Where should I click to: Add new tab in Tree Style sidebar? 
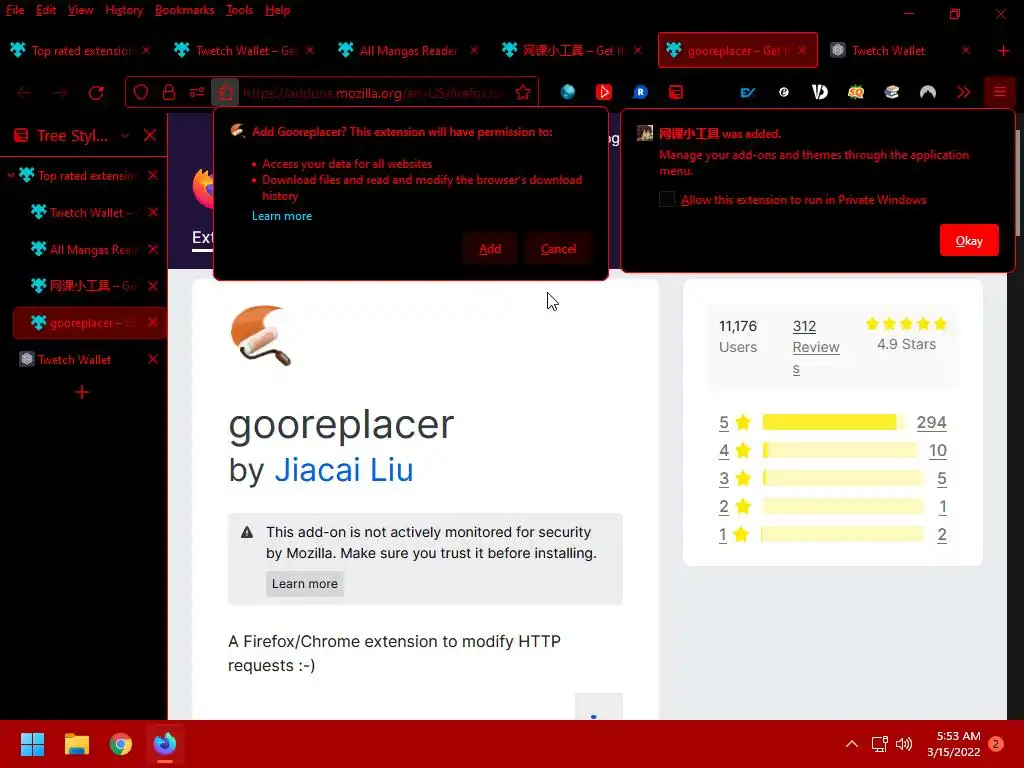[x=82, y=392]
